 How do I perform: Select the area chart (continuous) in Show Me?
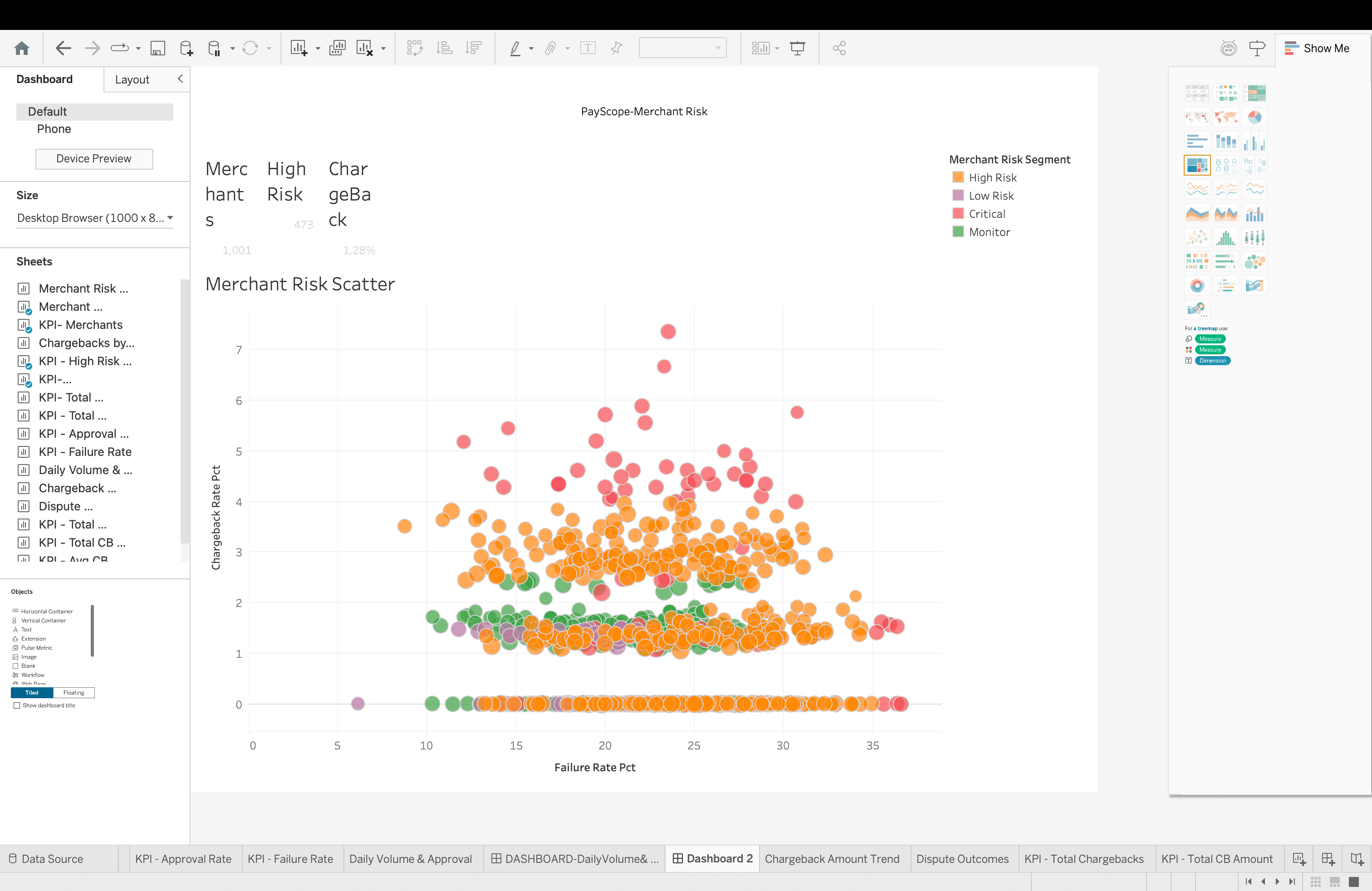(x=1197, y=214)
